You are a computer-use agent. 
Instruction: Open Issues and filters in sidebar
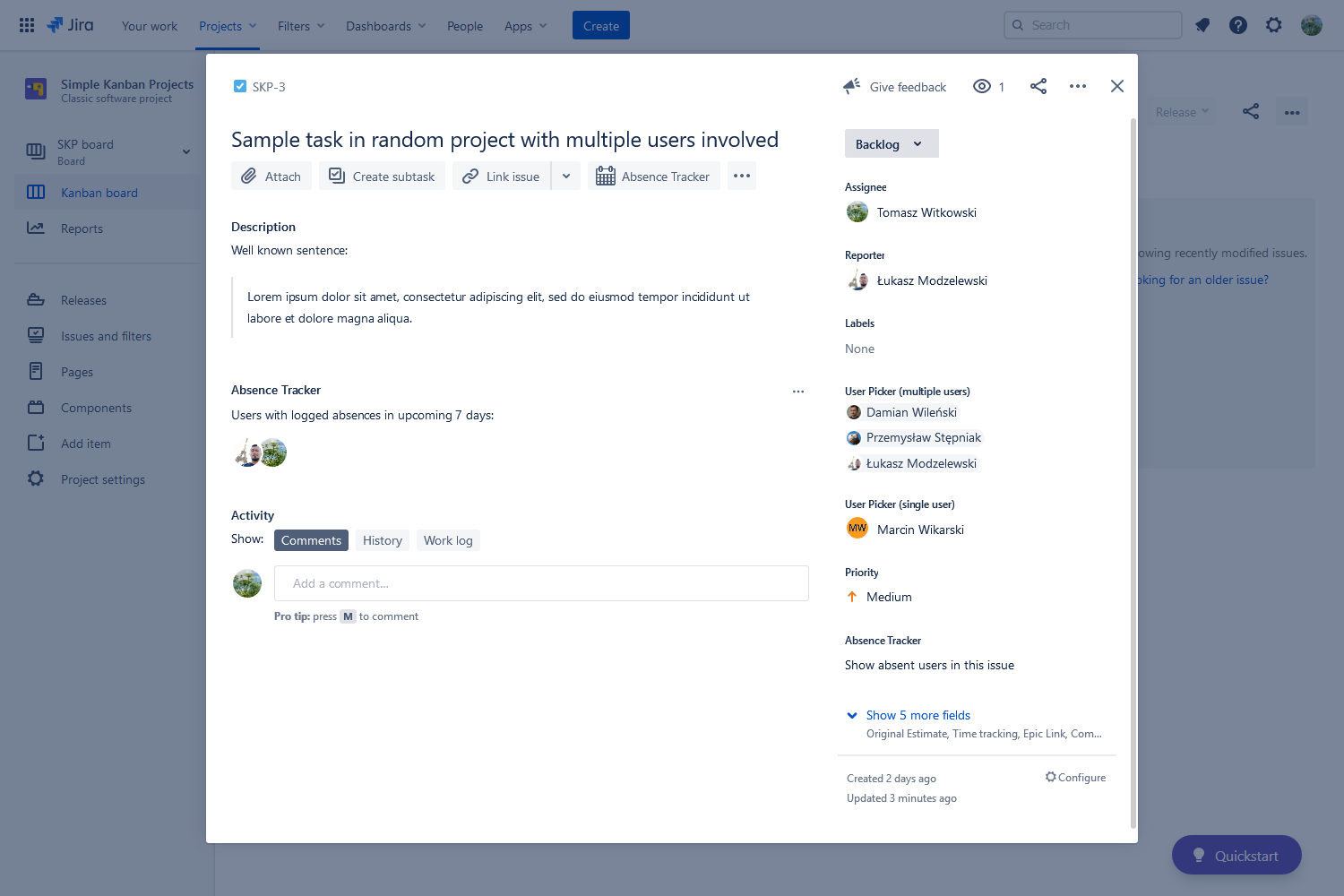pyautogui.click(x=108, y=336)
